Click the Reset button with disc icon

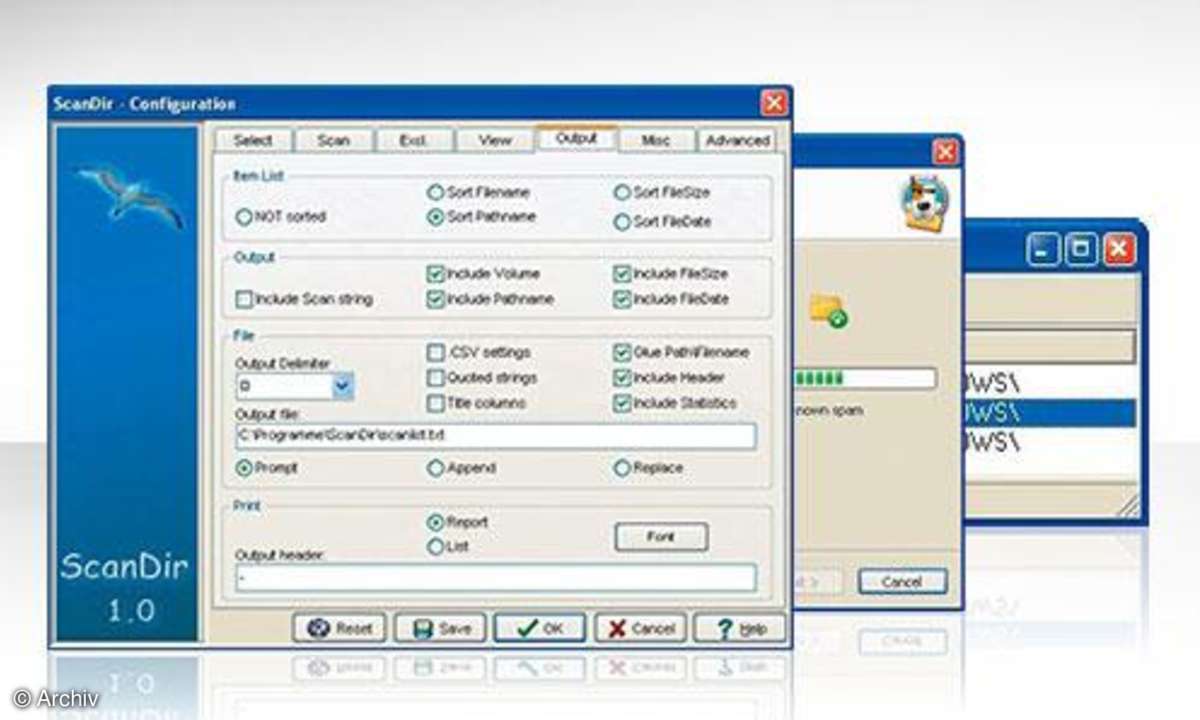click(x=340, y=628)
